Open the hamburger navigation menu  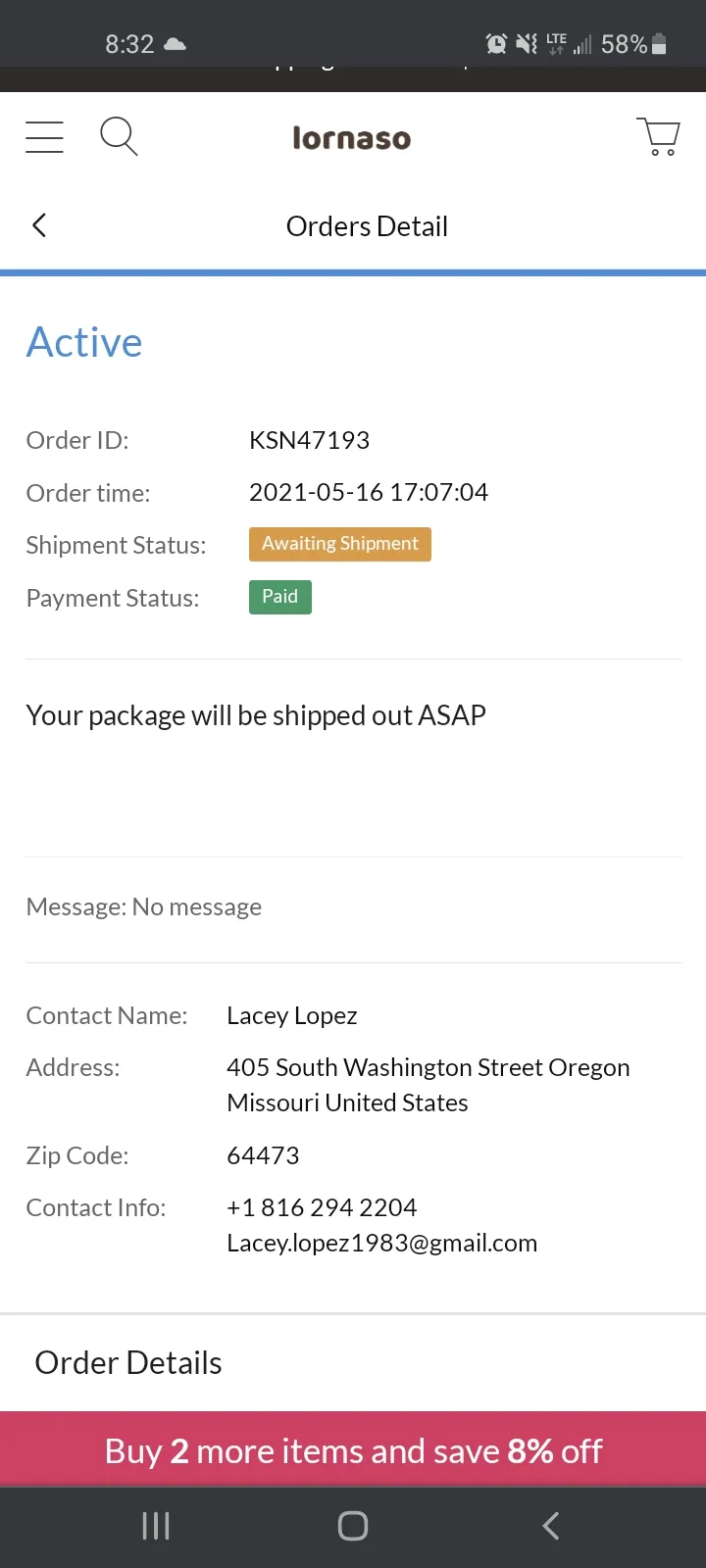click(x=44, y=137)
